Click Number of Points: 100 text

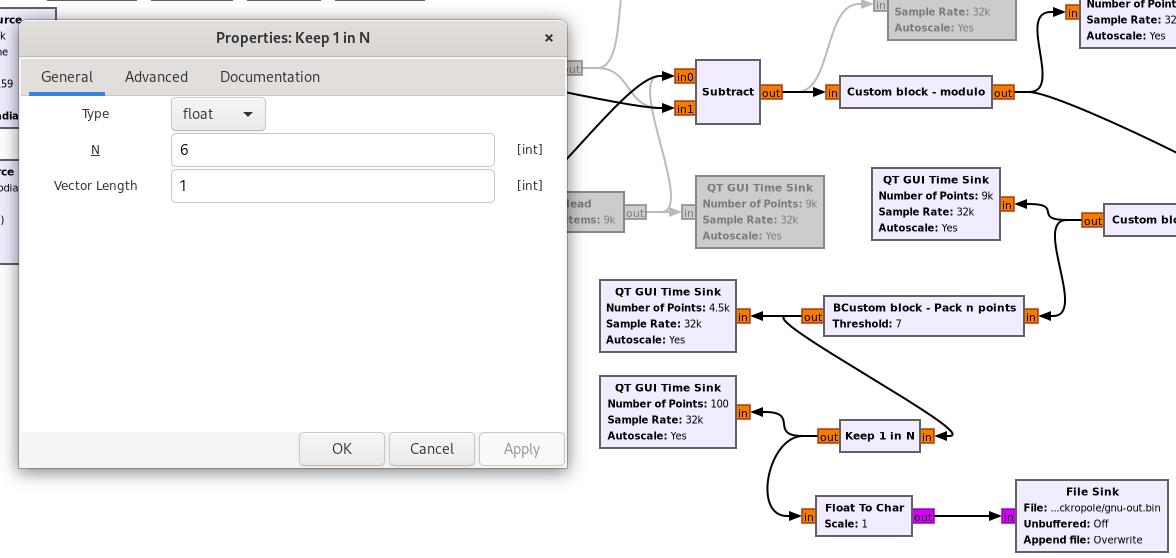(x=668, y=404)
